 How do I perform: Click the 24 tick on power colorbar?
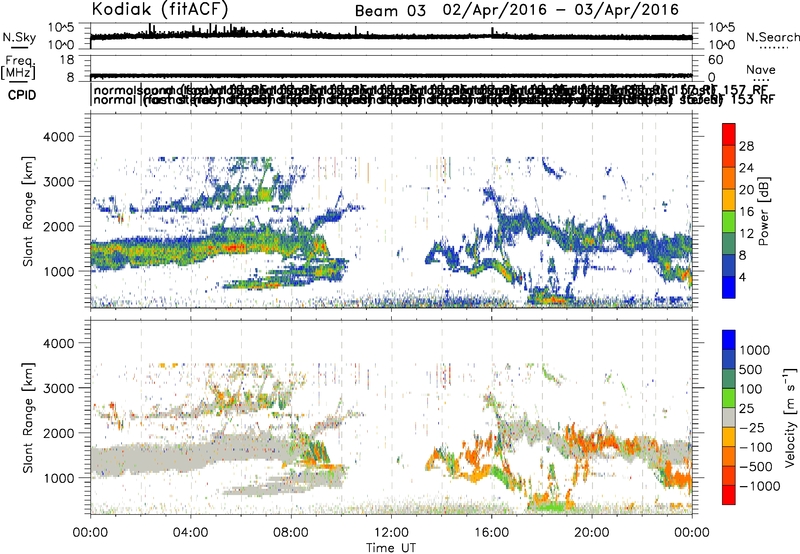(746, 168)
